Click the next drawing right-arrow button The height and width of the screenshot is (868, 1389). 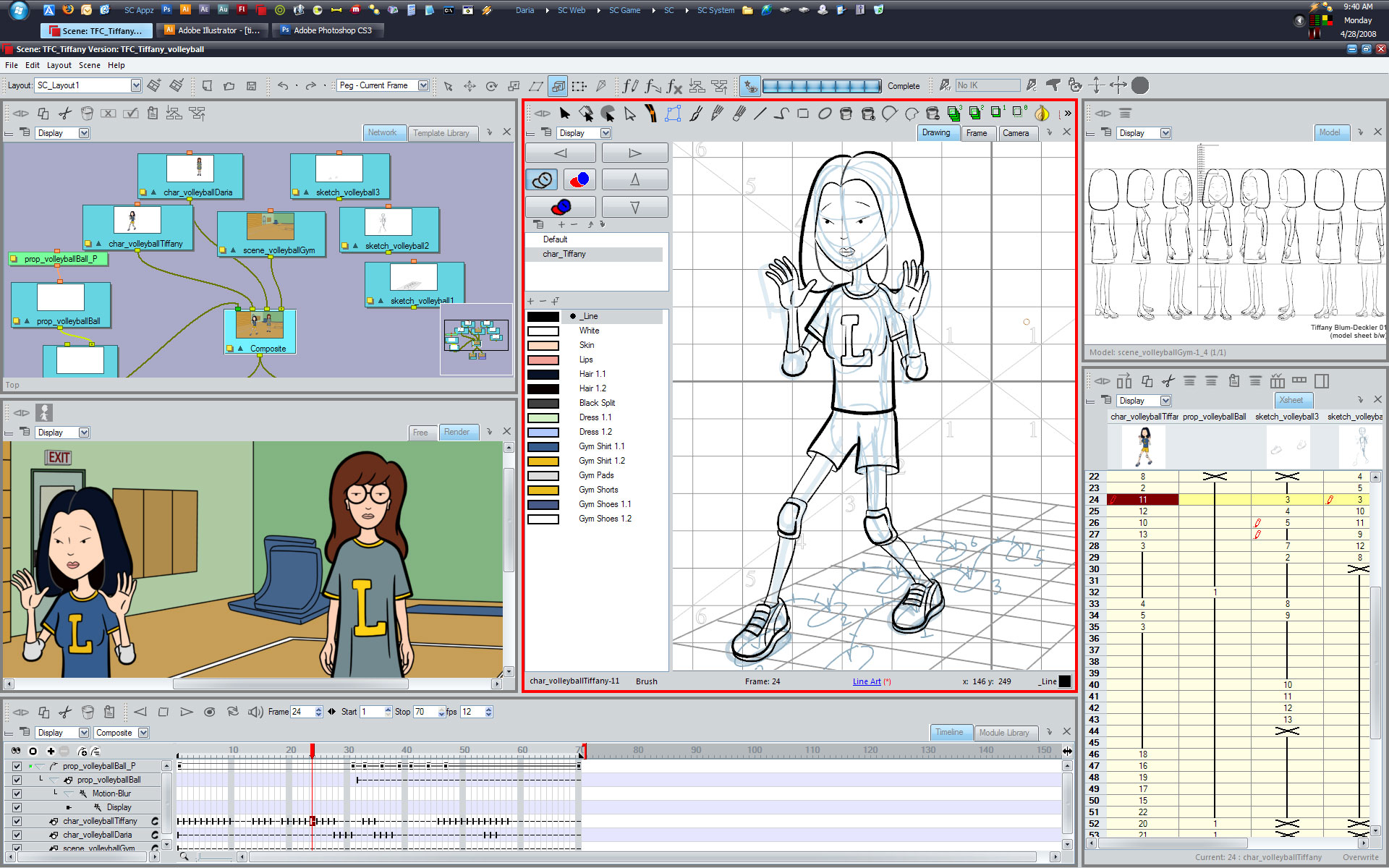click(634, 153)
